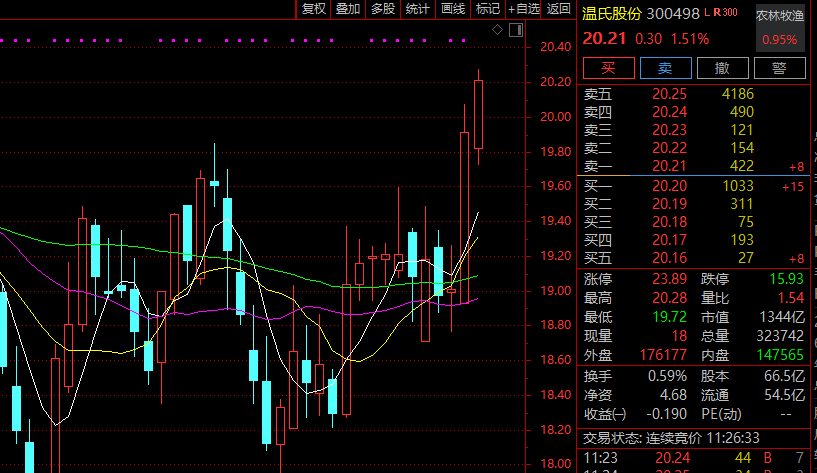Open the 统计 statistics tool
Screen dimensions: 817x473
(418, 9)
